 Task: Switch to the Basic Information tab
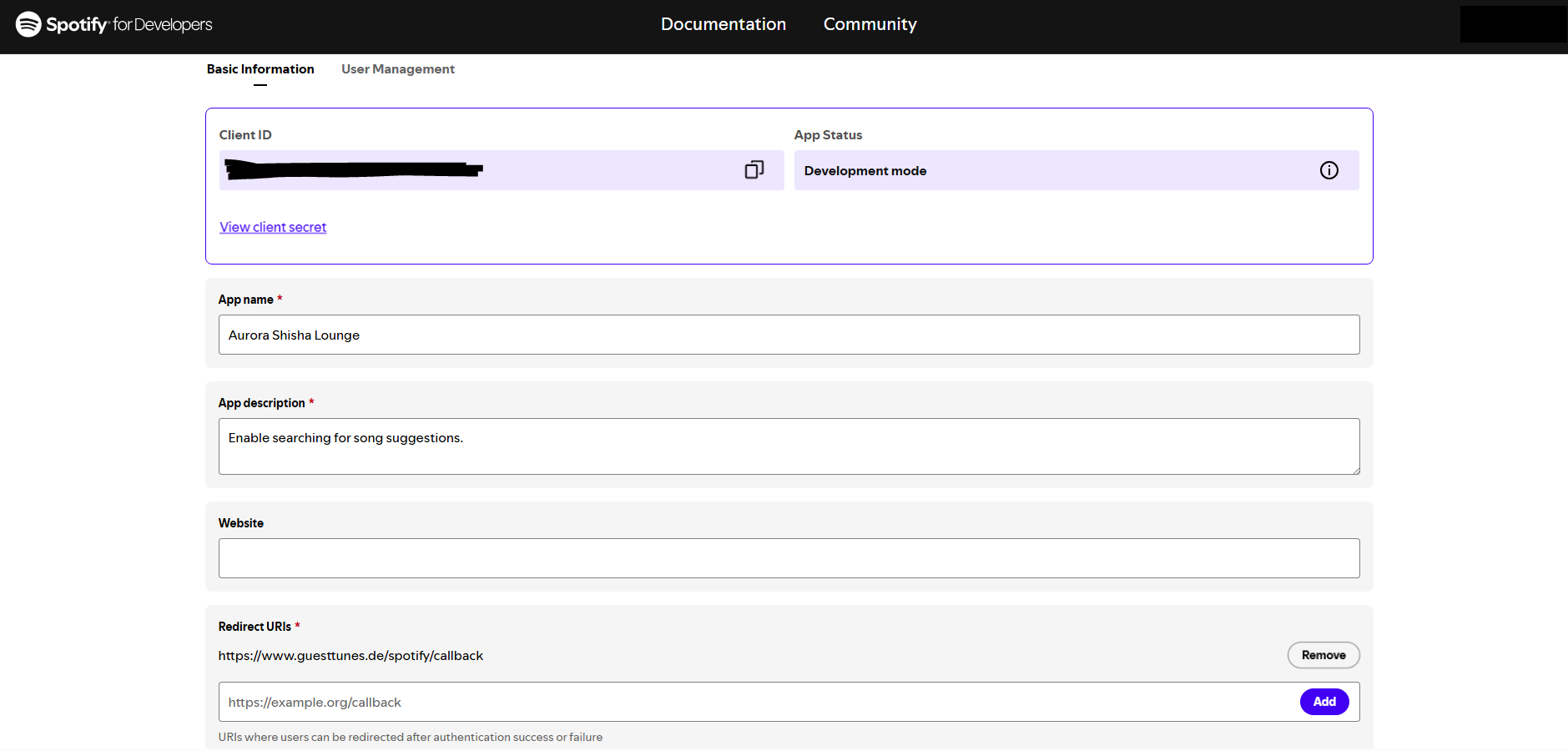(x=260, y=69)
